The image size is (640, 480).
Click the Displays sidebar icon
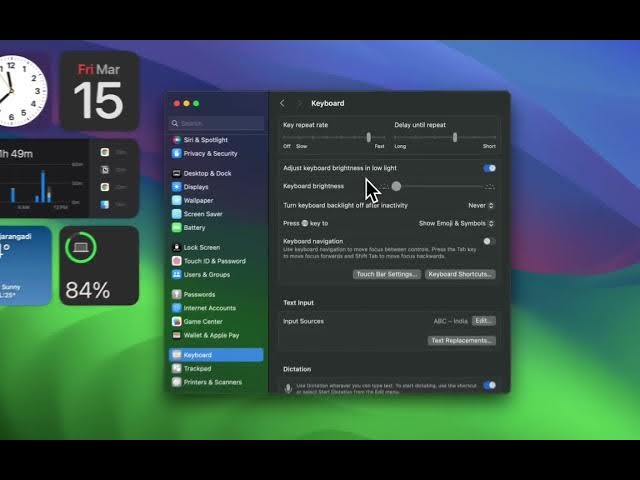176,187
